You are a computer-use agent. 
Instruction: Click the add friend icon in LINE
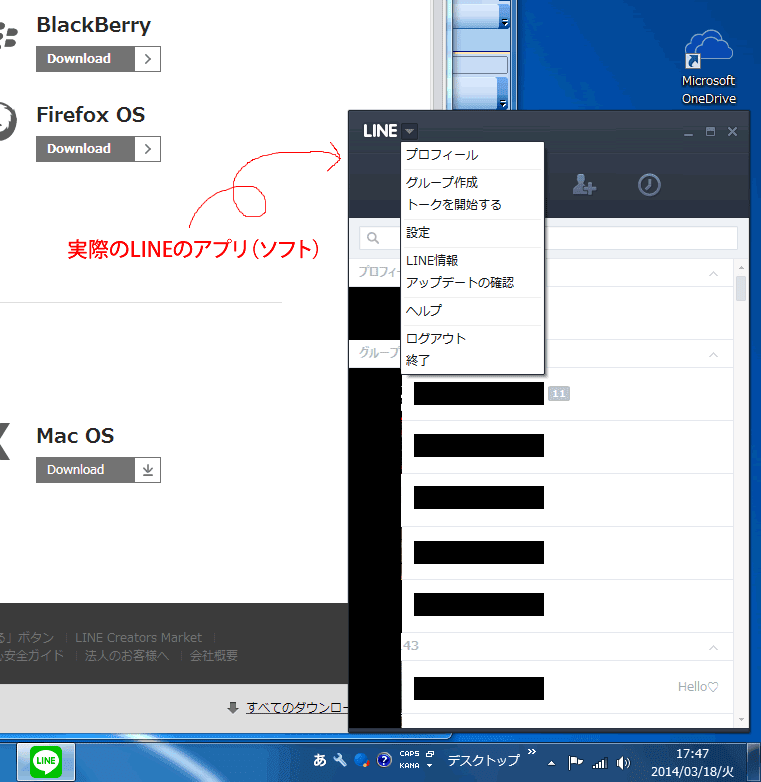pos(584,185)
